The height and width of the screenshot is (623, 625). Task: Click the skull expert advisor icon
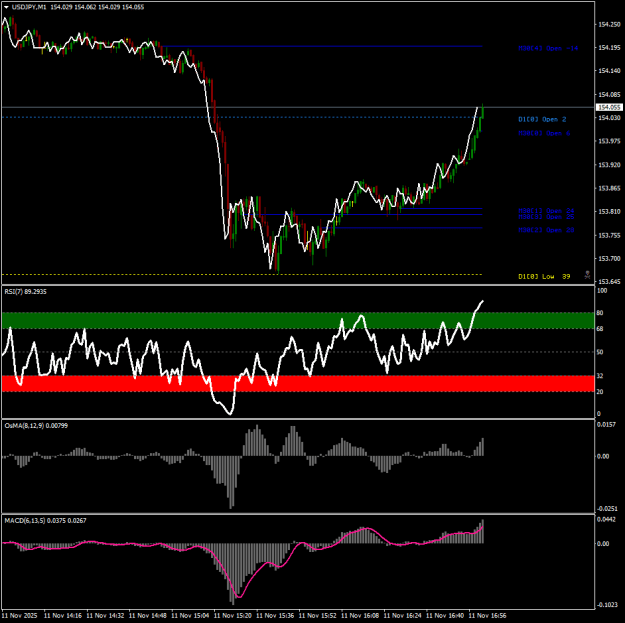point(587,275)
